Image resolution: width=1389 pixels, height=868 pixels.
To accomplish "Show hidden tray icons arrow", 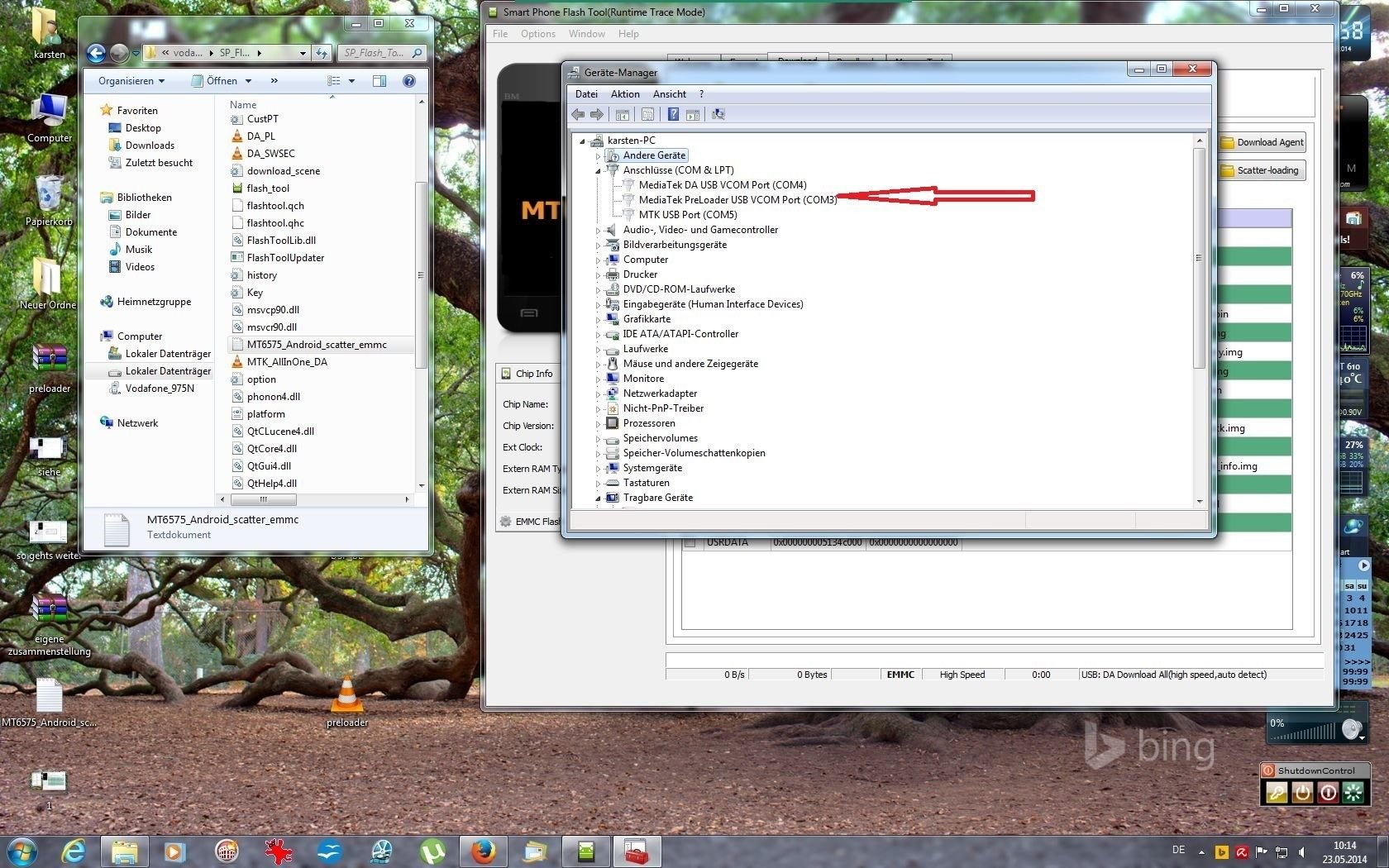I will [x=1202, y=851].
